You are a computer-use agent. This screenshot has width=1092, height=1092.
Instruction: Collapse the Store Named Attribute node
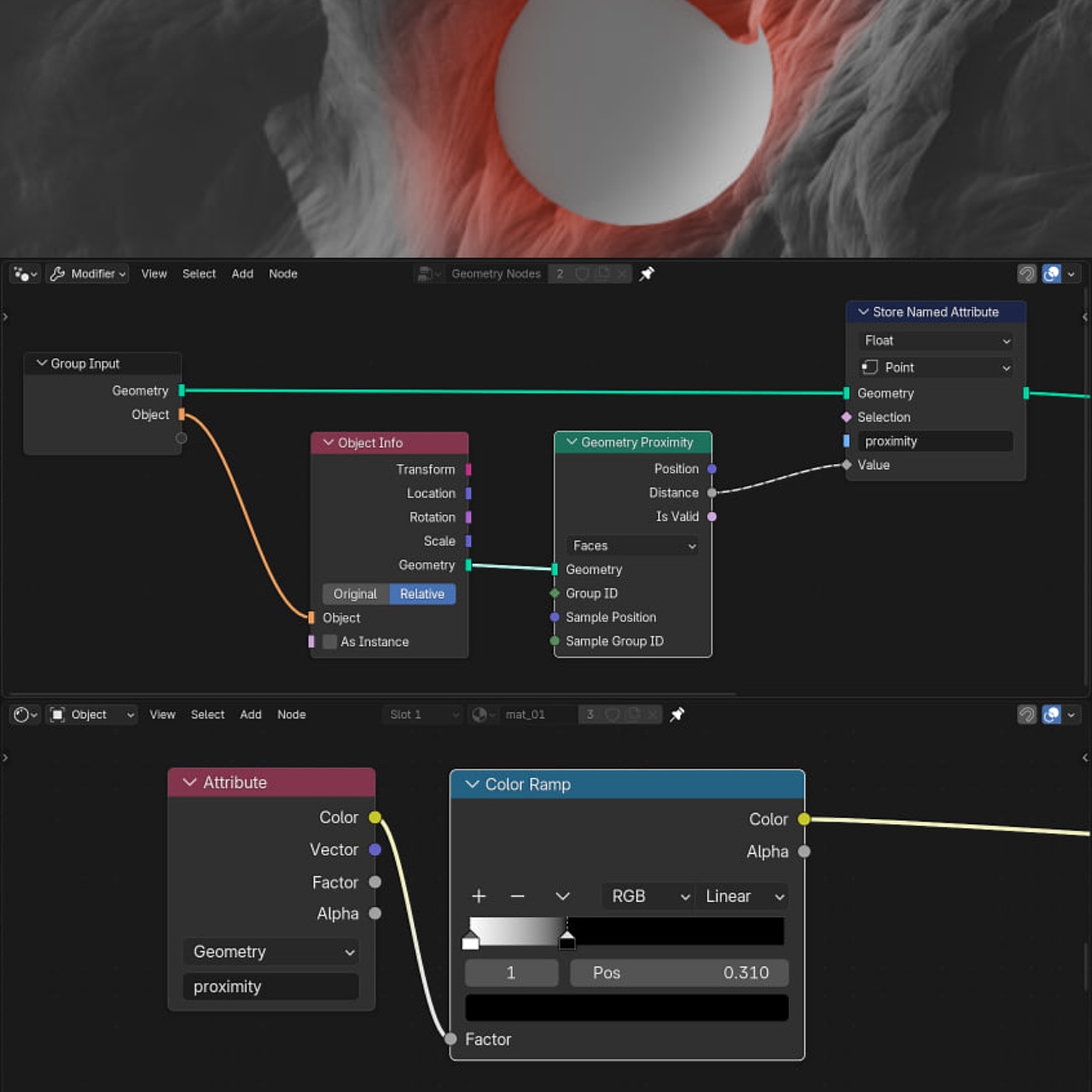tap(863, 312)
